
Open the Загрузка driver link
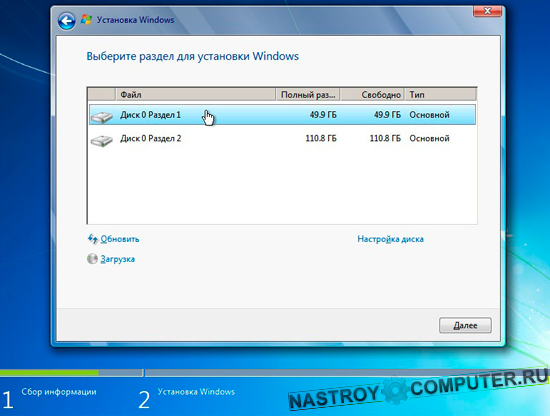pos(118,259)
